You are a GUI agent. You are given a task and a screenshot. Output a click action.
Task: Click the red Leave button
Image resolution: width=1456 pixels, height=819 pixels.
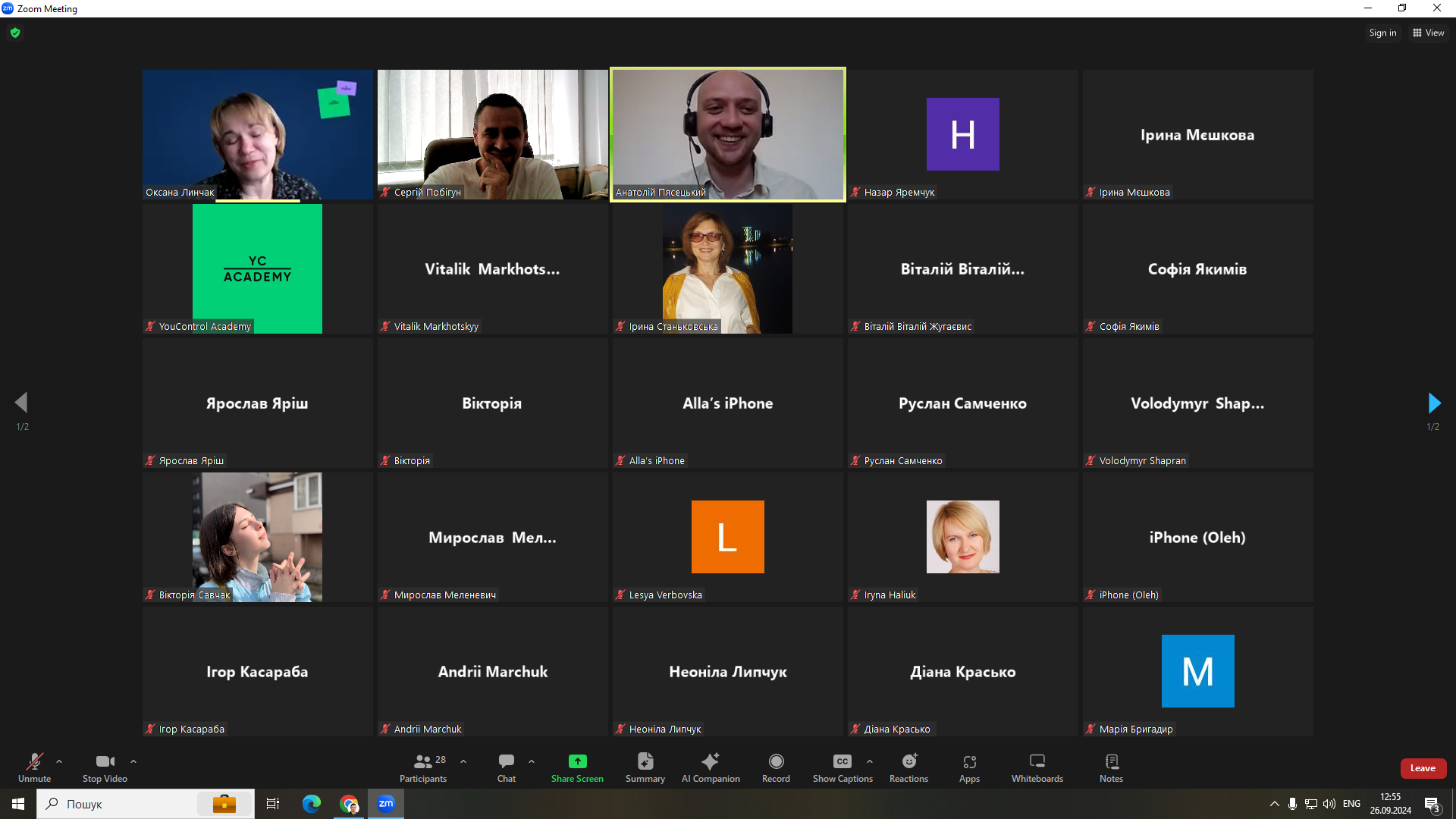click(x=1423, y=768)
